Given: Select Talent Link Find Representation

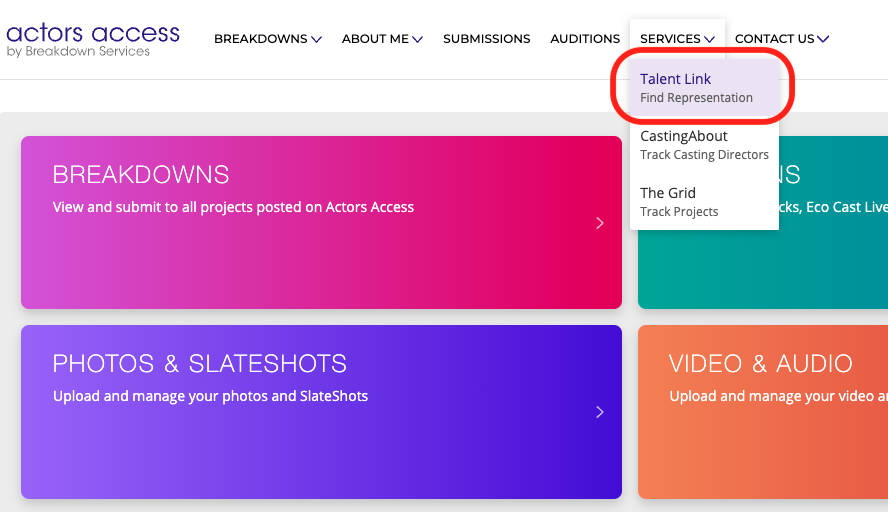Looking at the screenshot, I should [704, 88].
